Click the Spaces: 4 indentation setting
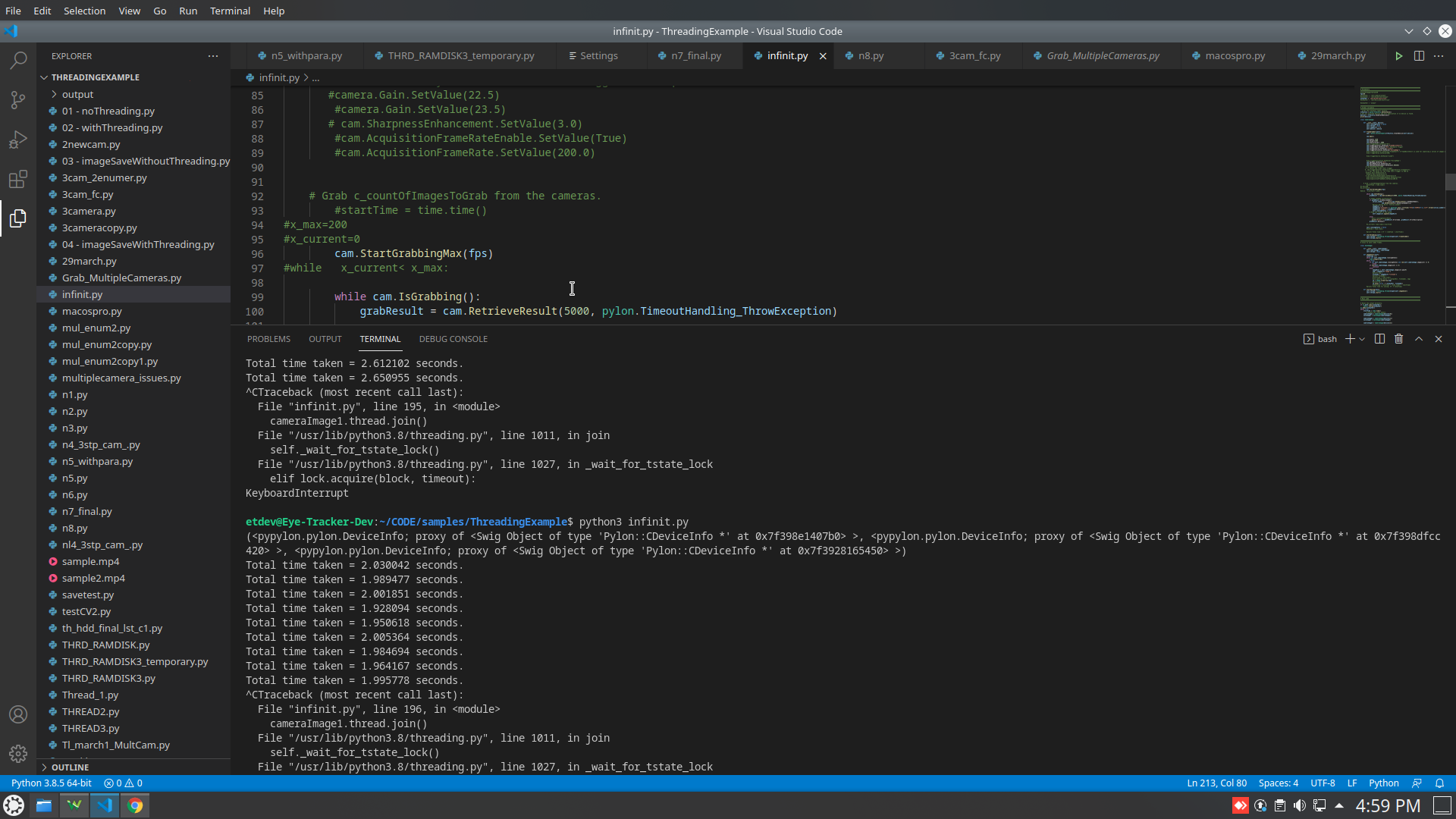Screen dimensions: 1456x819 pyautogui.click(x=1278, y=783)
